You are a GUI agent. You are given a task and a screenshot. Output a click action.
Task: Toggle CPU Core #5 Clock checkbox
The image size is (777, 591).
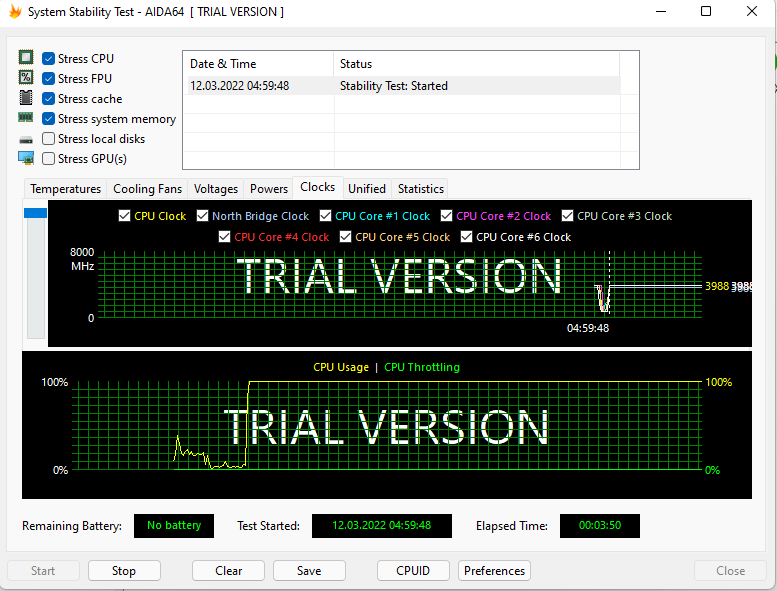[x=345, y=237]
